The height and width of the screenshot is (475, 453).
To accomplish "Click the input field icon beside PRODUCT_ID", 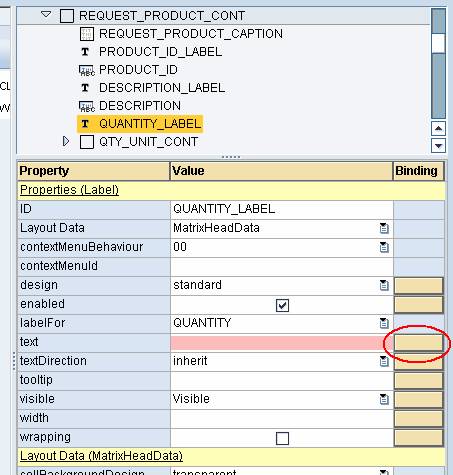I will [x=87, y=70].
